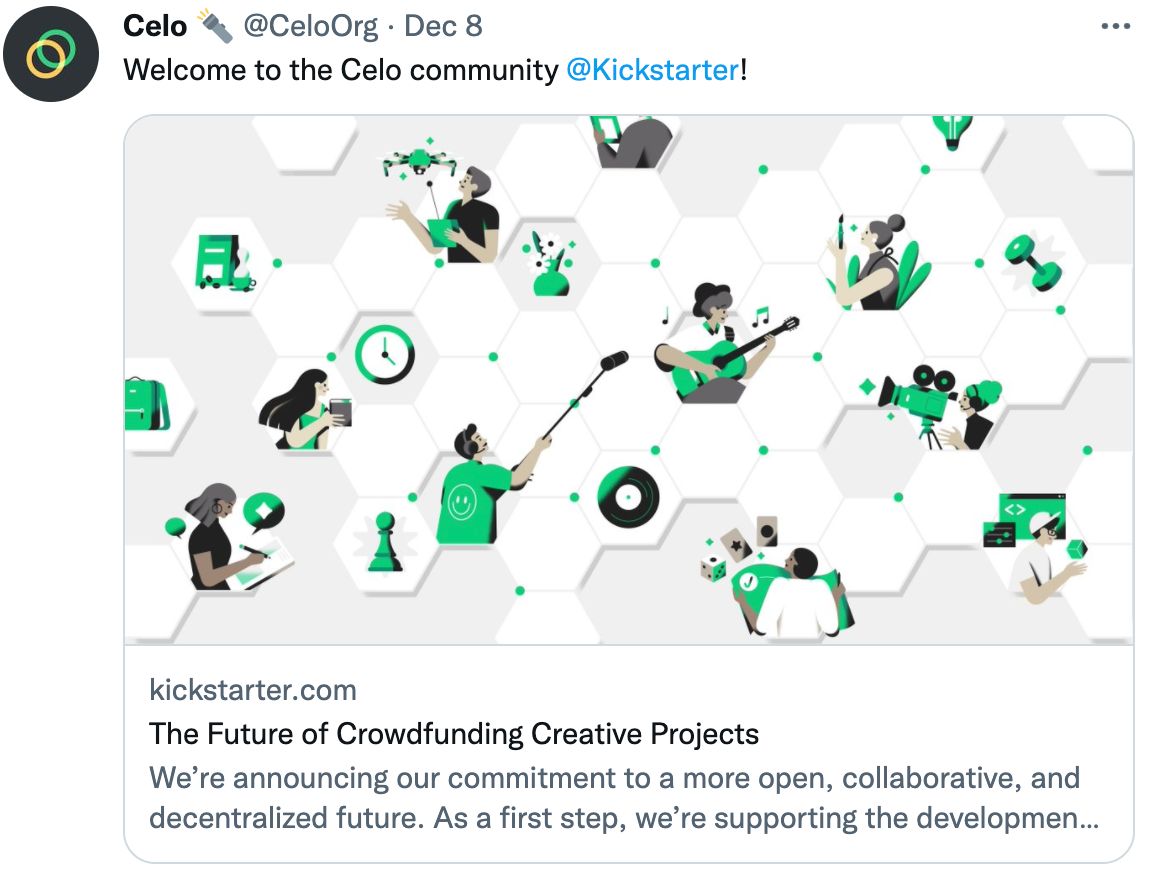Click the flashlight emoji beside Celo name
The width and height of the screenshot is (1164, 882).
coord(214,26)
